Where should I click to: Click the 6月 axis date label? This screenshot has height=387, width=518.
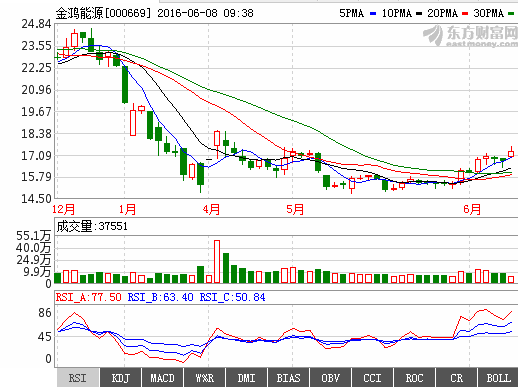pyautogui.click(x=472, y=209)
